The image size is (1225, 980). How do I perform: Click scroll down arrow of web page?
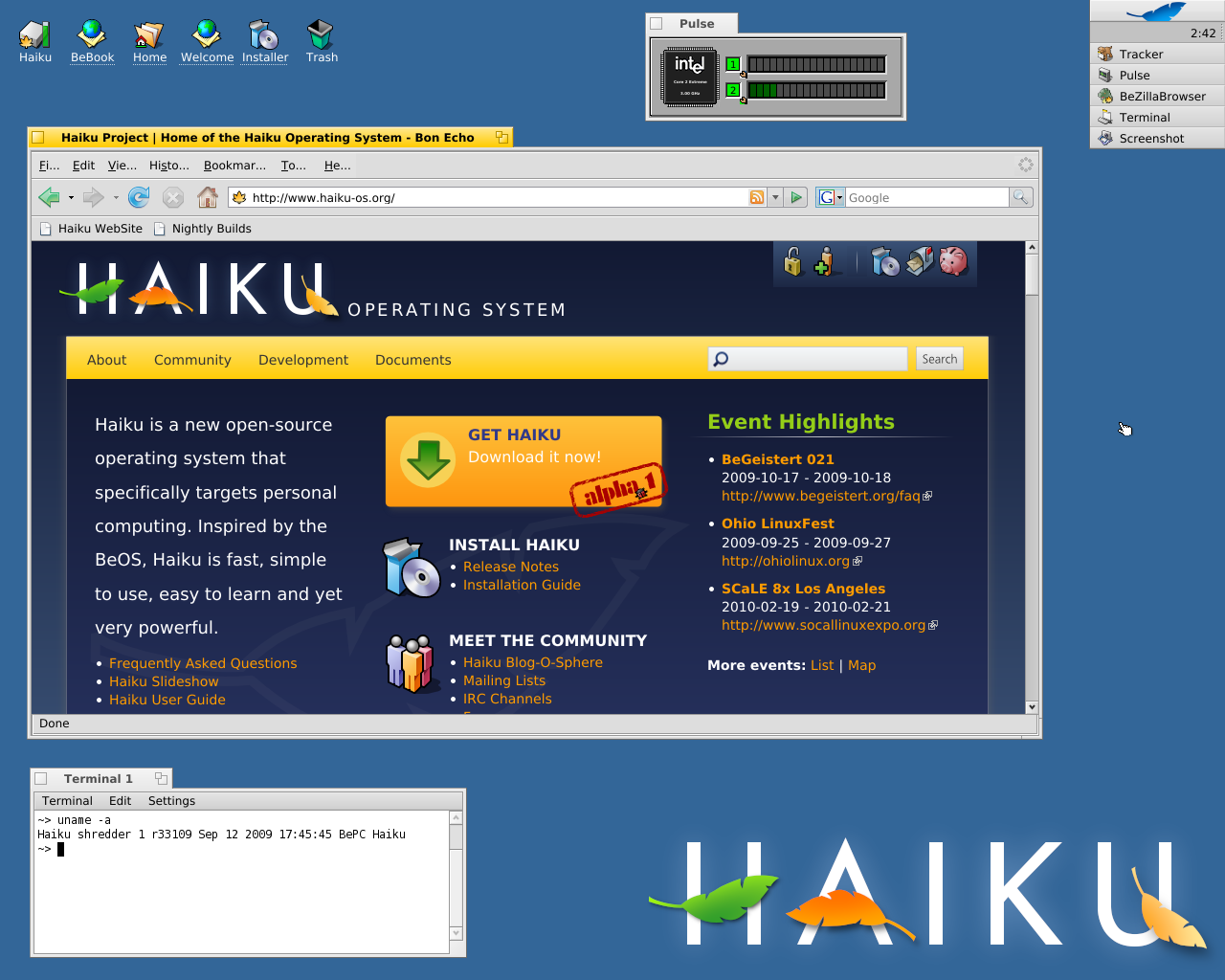[x=1032, y=707]
